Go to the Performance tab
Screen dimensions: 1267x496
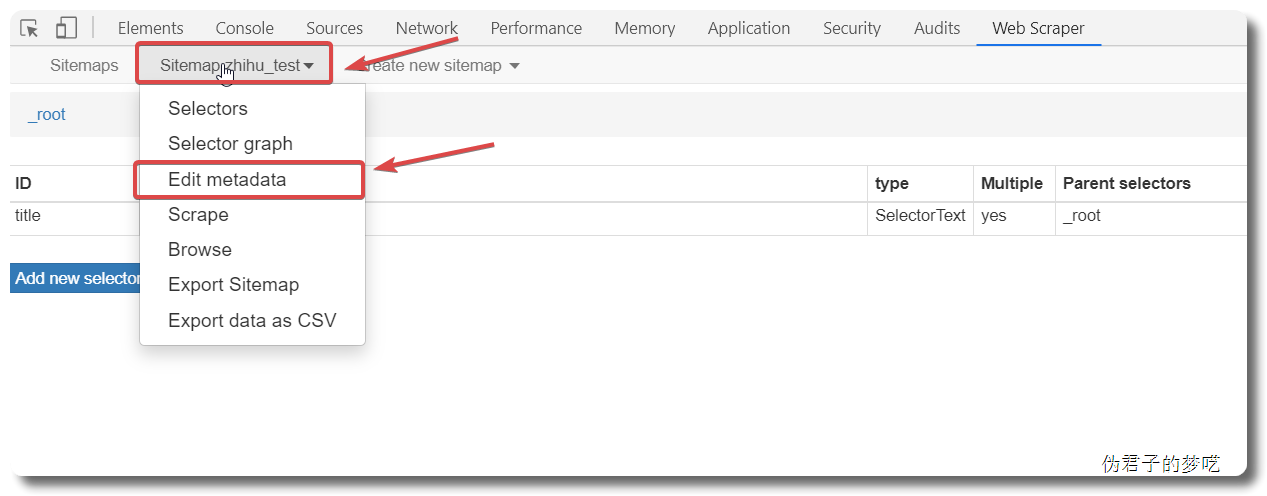click(536, 28)
